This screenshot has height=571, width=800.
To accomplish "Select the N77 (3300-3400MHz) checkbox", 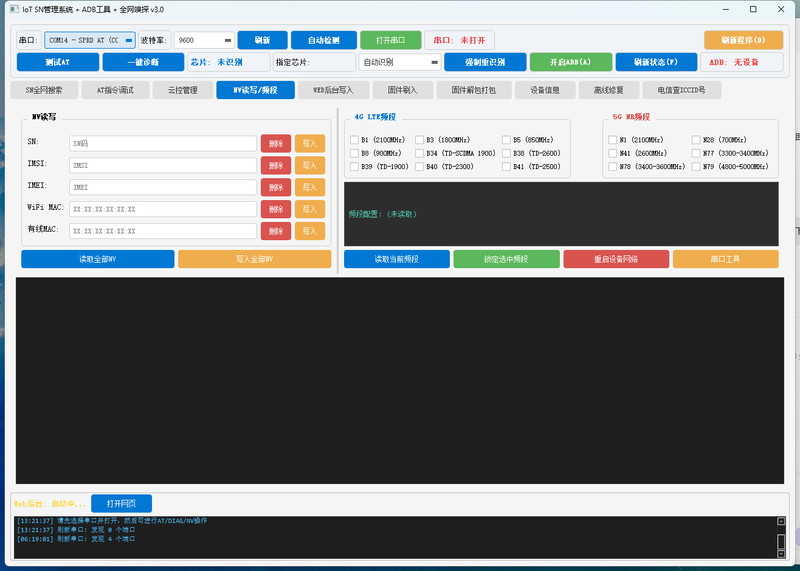I will 696,153.
